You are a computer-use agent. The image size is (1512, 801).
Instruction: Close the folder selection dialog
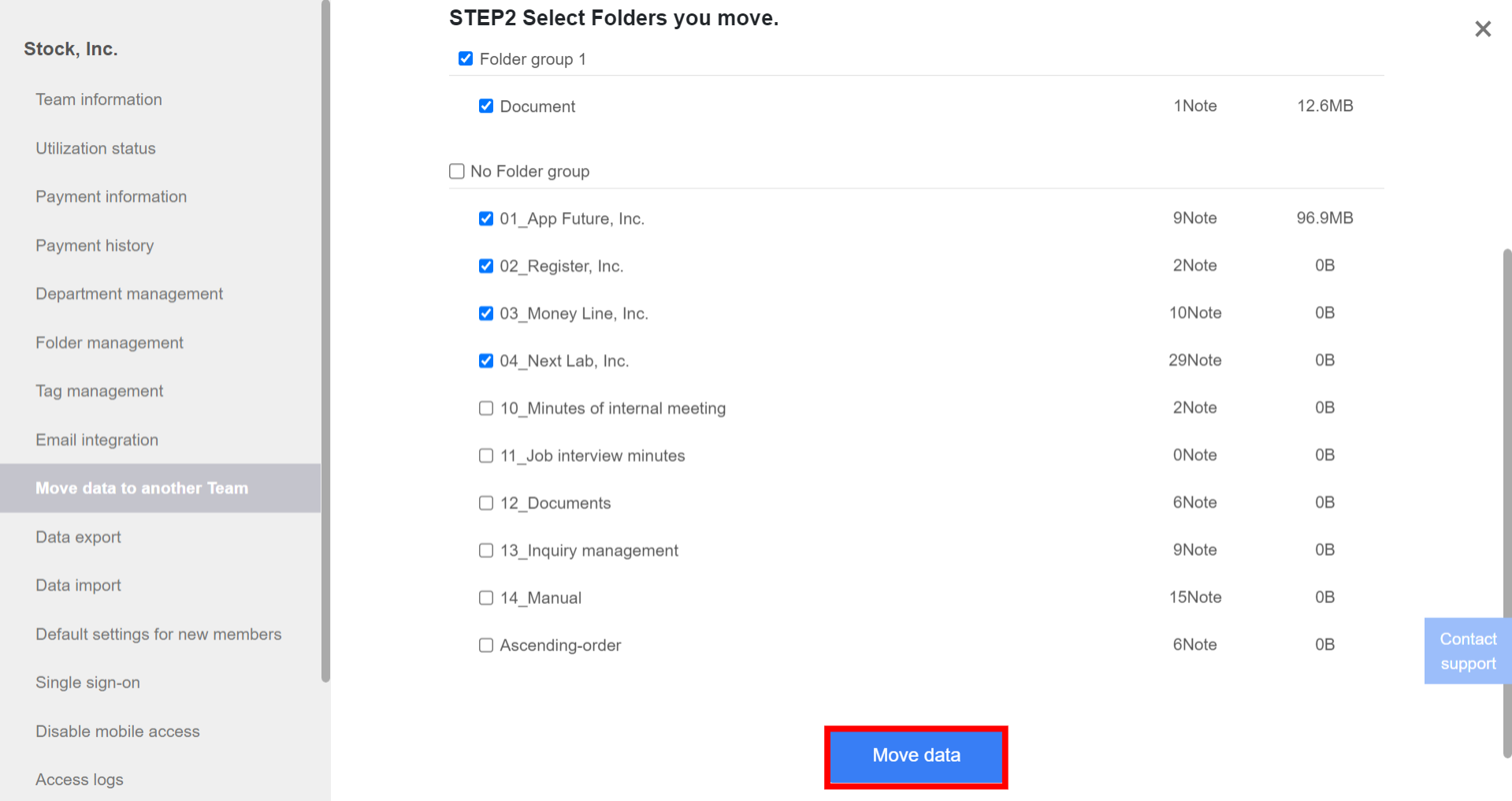1483,28
